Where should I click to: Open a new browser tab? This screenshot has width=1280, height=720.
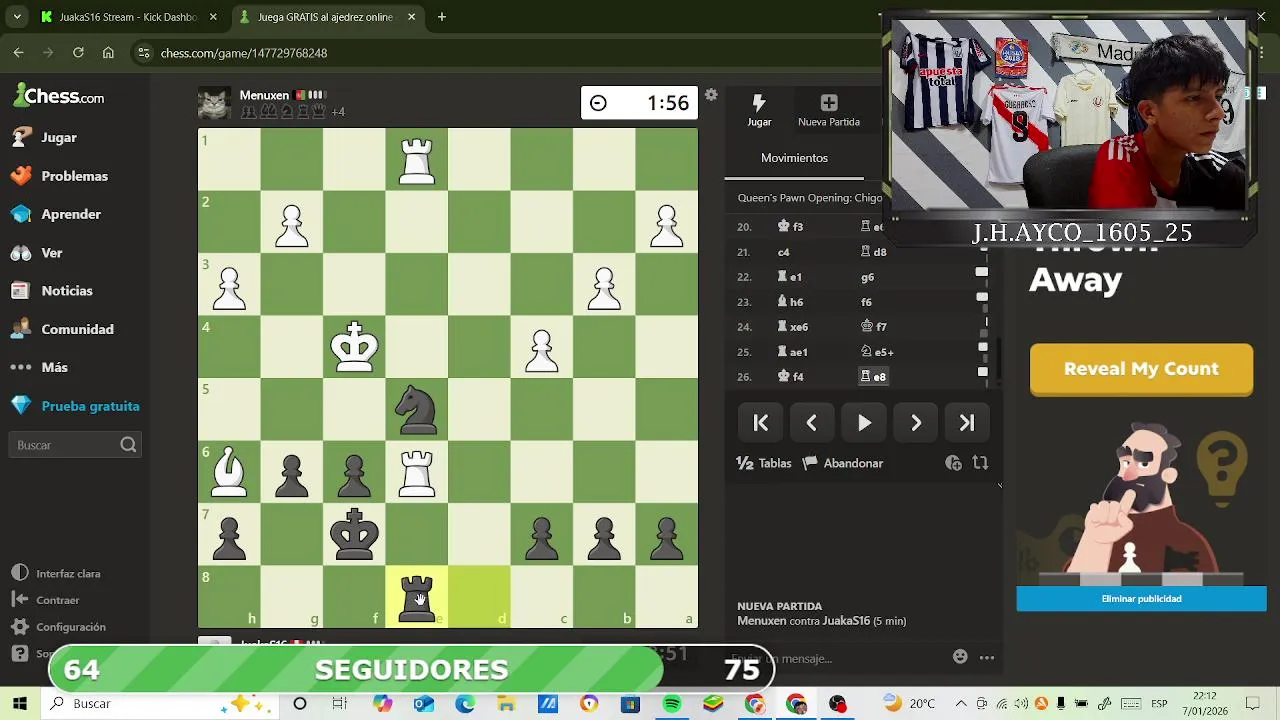pyautogui.click(x=442, y=17)
